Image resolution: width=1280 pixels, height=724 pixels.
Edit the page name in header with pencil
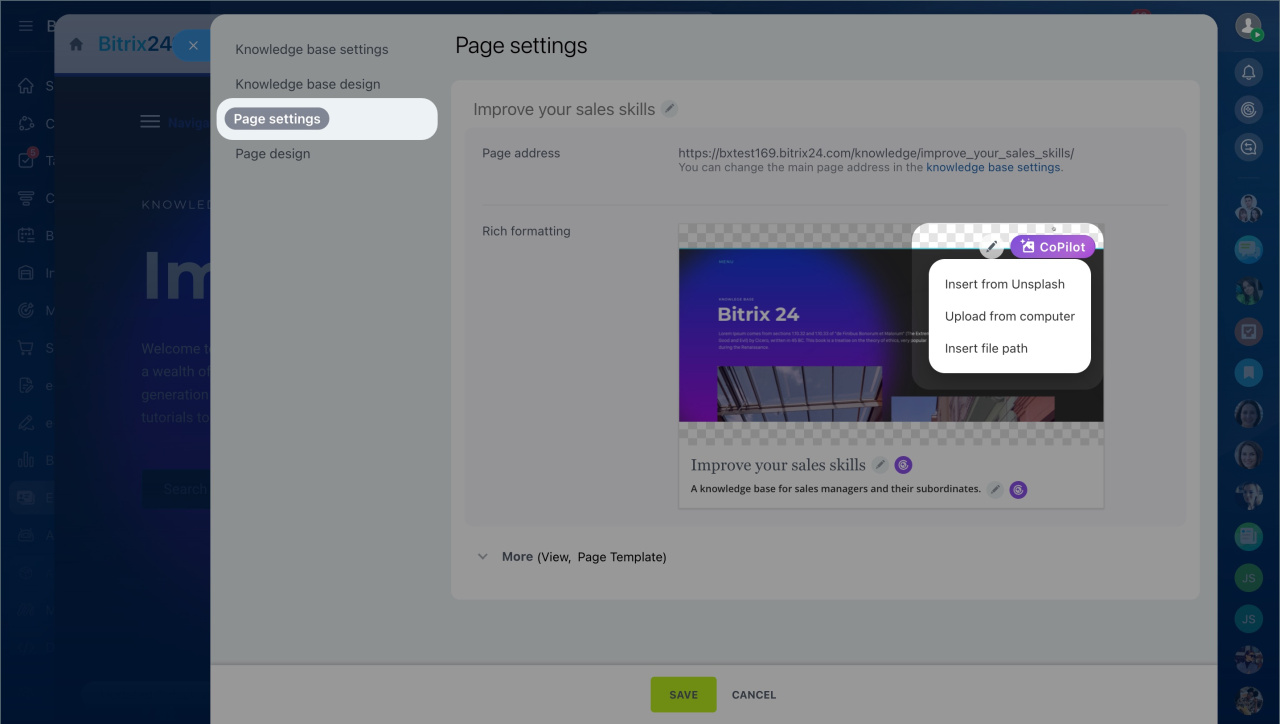(670, 109)
